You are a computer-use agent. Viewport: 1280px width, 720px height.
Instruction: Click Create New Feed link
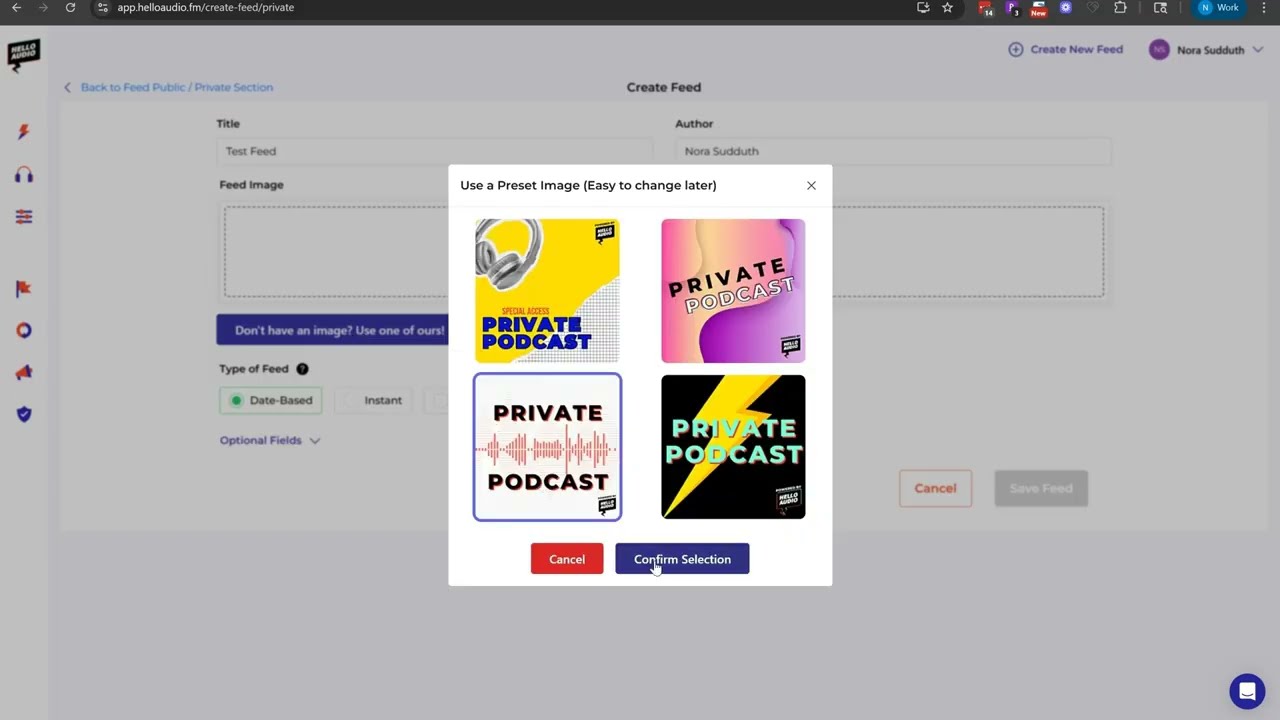1066,49
